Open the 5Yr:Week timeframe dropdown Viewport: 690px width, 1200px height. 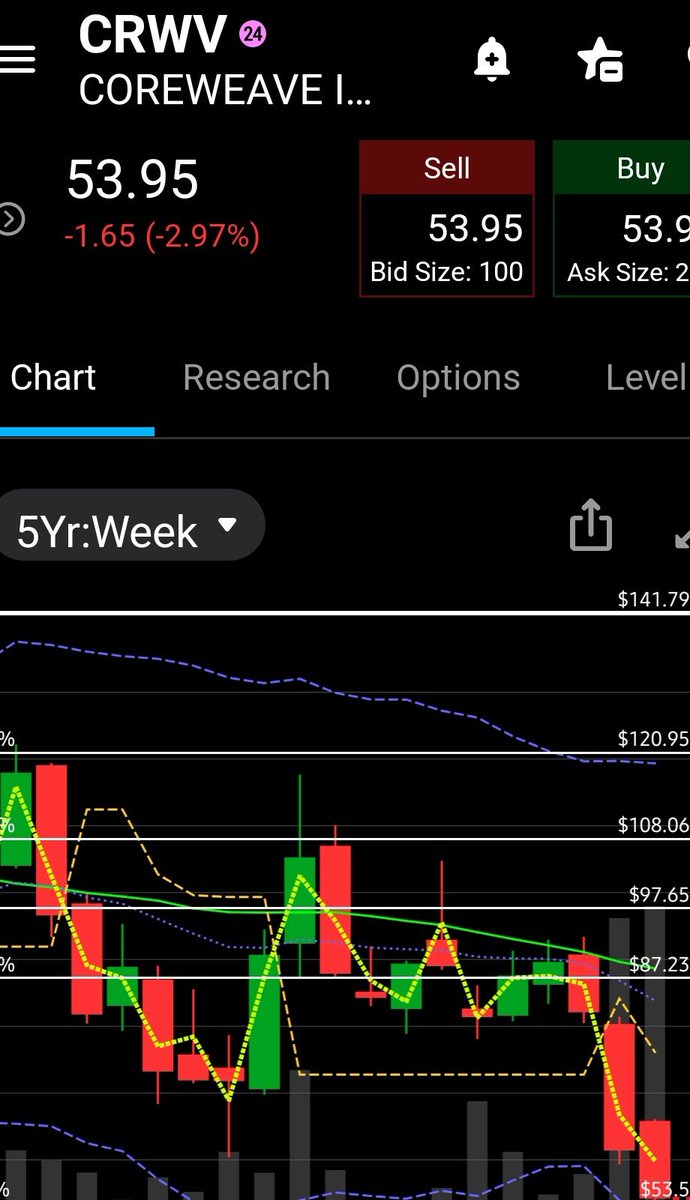[131, 526]
